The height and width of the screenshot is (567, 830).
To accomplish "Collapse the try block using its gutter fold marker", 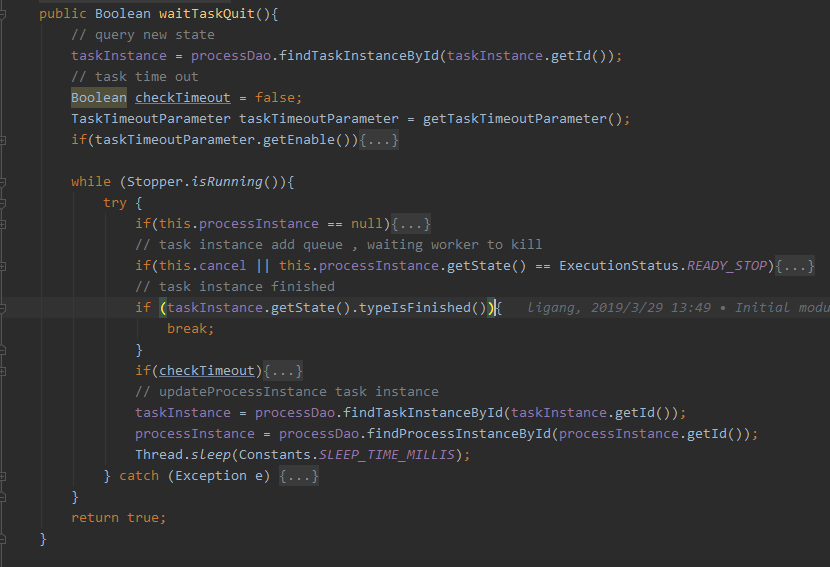I will click(3, 203).
